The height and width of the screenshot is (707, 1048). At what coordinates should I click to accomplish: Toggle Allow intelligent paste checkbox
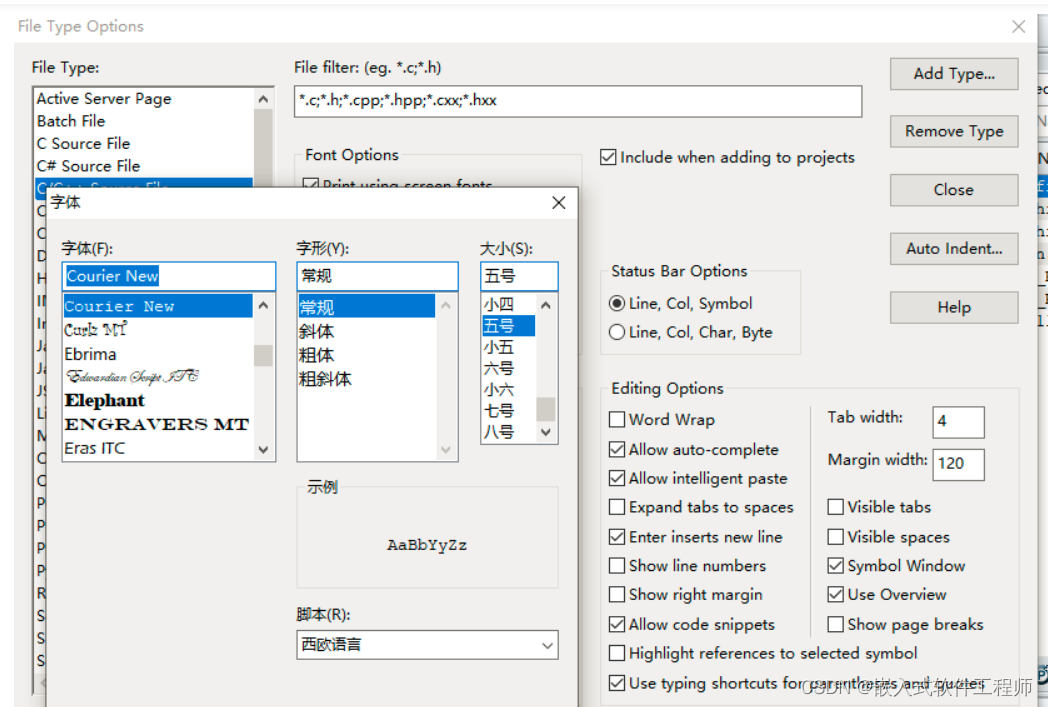[x=698, y=478]
